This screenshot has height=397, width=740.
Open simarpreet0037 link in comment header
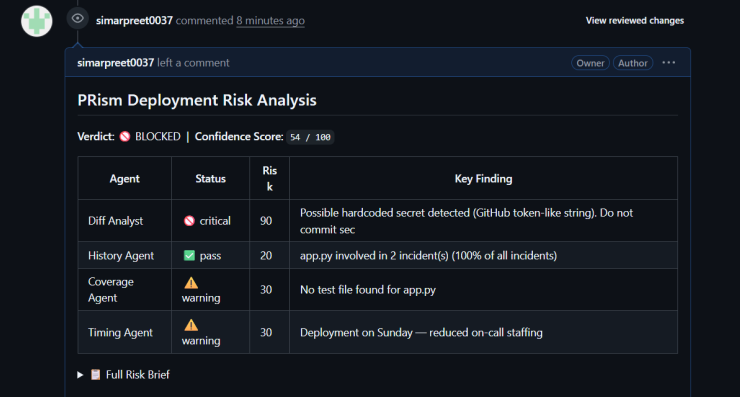(116, 63)
